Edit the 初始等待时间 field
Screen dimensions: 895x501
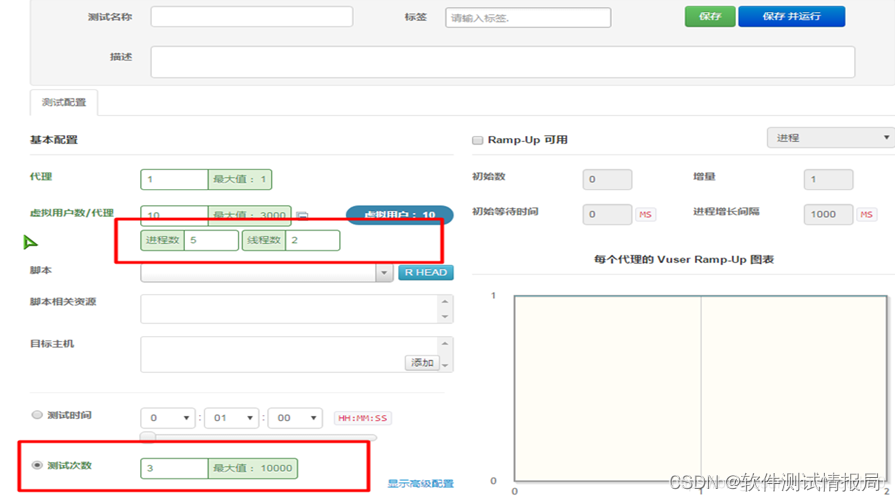(x=607, y=215)
